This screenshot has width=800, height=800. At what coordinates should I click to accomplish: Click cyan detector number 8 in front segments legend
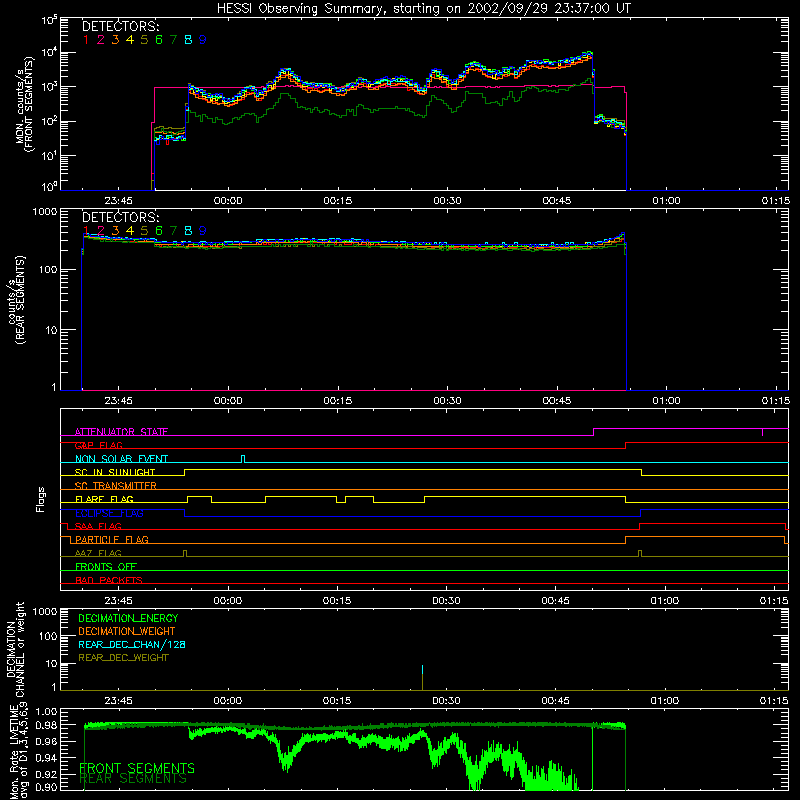pyautogui.click(x=188, y=40)
